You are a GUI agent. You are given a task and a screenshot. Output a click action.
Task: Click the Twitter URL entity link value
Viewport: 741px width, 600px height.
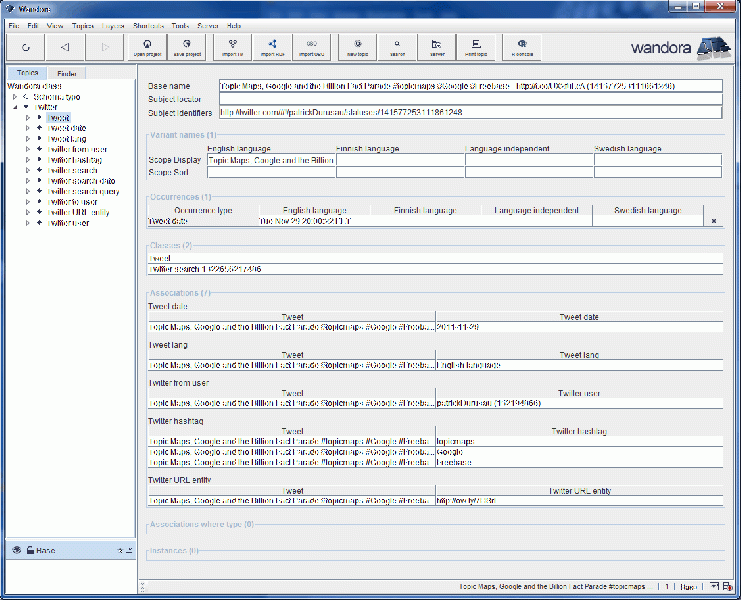pos(466,500)
